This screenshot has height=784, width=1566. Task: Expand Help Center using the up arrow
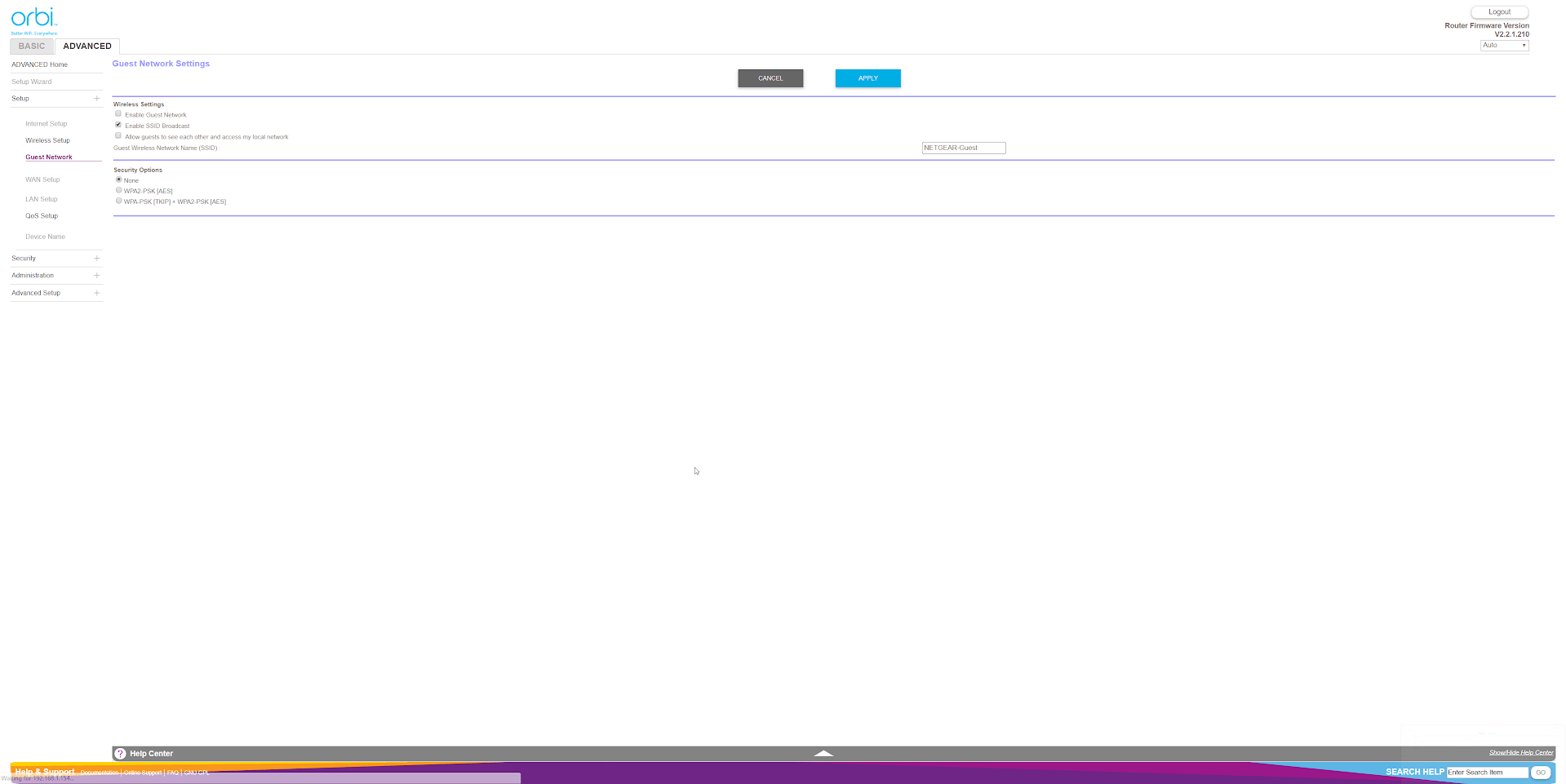(823, 754)
